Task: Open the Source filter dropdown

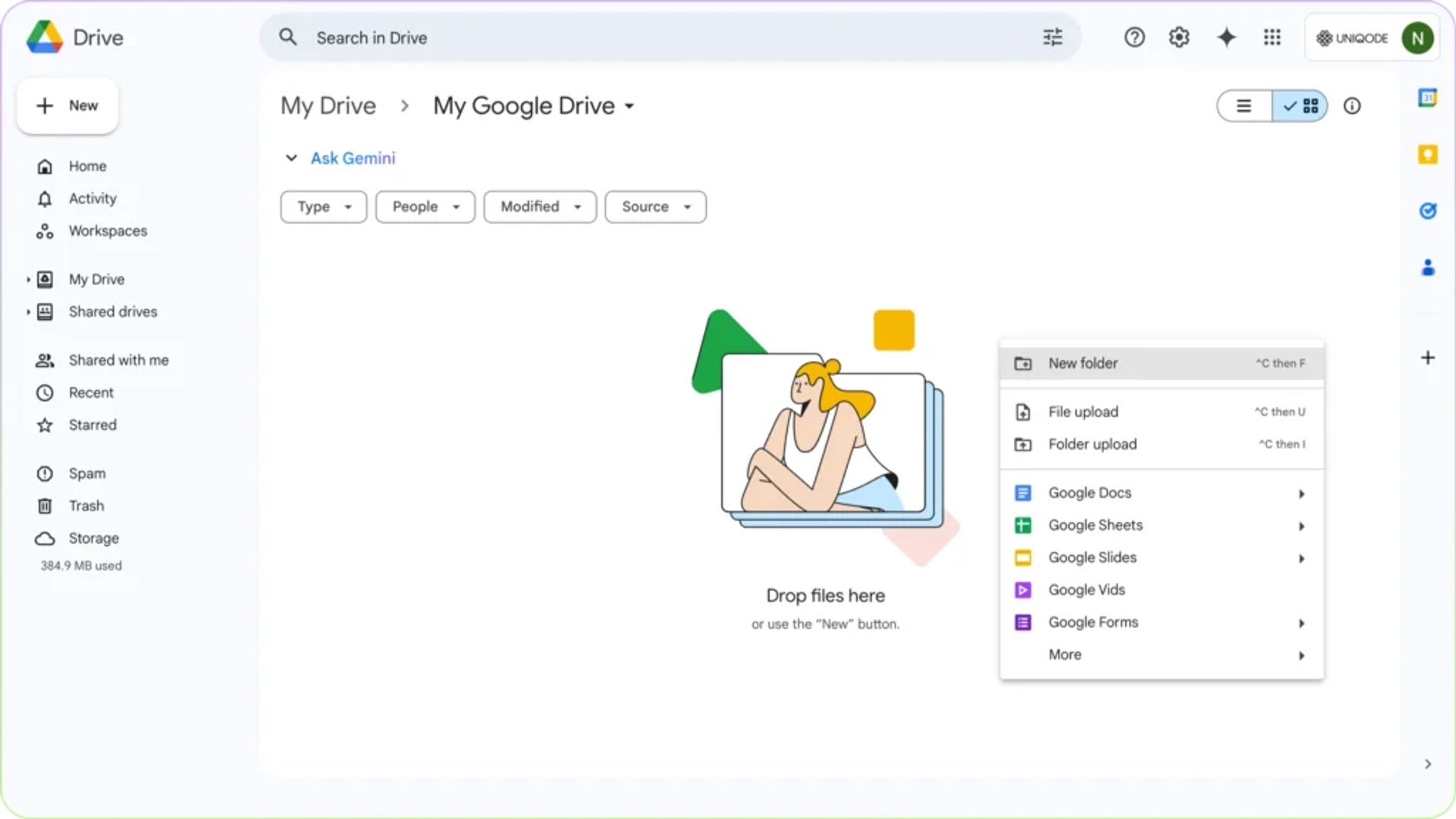Action: [x=656, y=207]
